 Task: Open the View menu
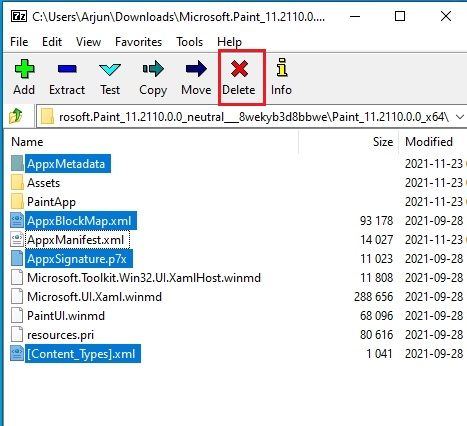tap(88, 42)
